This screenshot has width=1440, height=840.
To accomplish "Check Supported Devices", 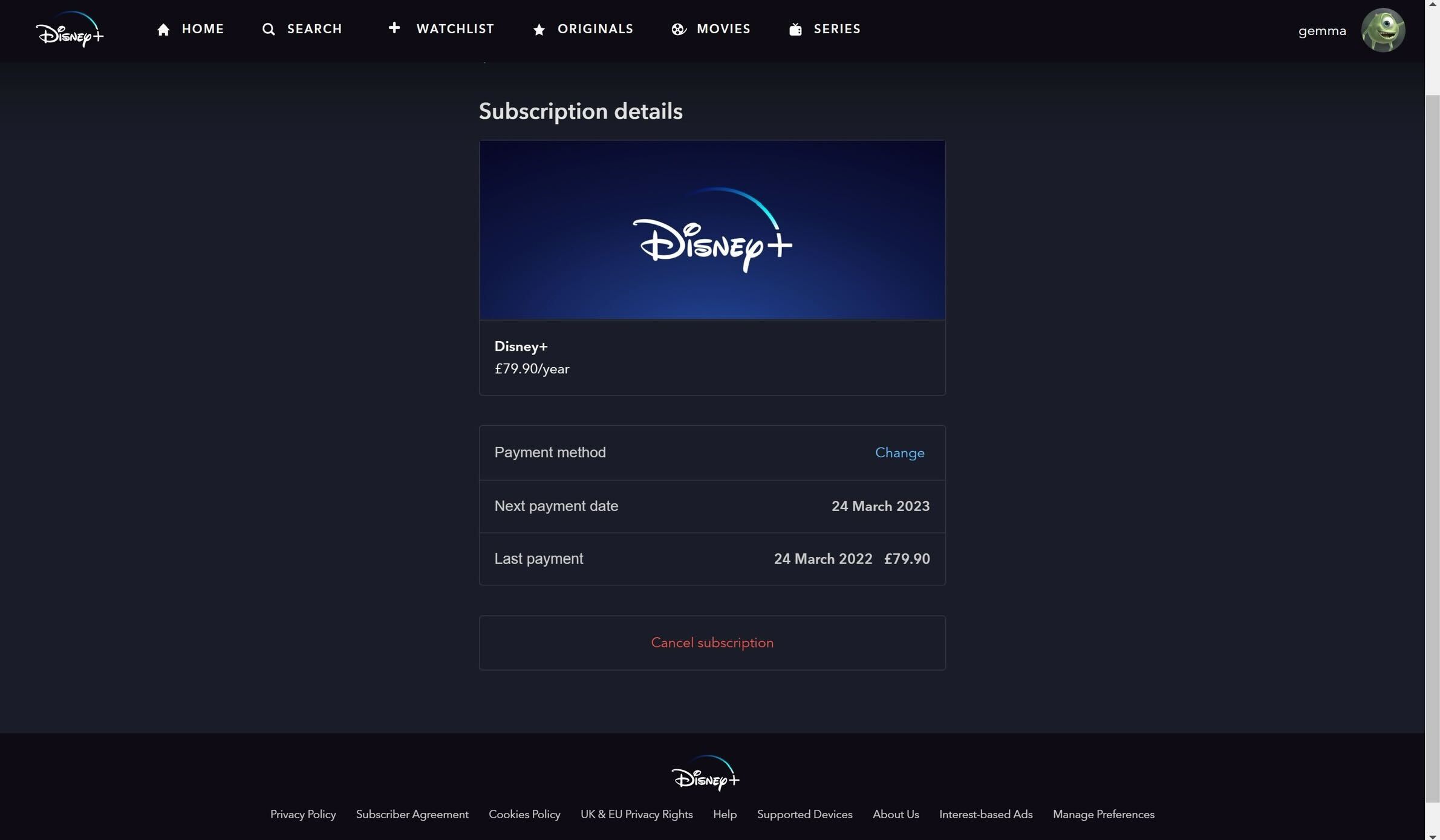I will click(804, 814).
